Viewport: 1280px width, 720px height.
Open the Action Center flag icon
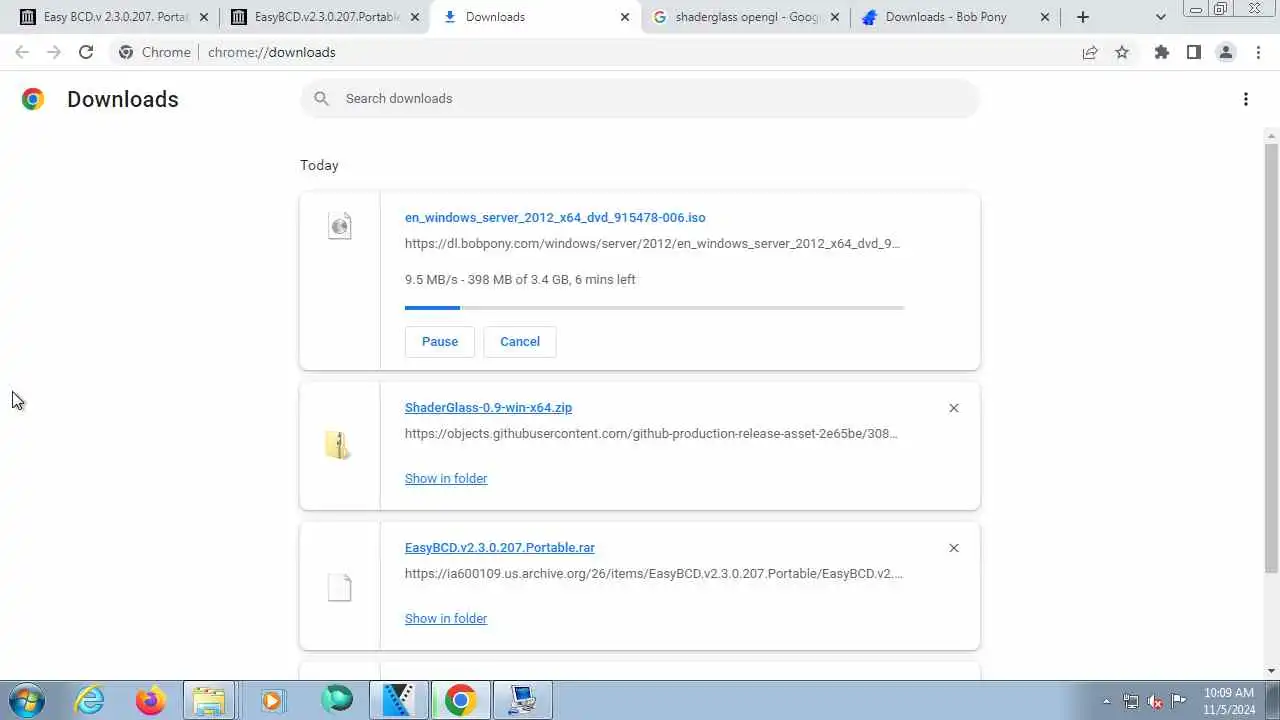pyautogui.click(x=1179, y=701)
